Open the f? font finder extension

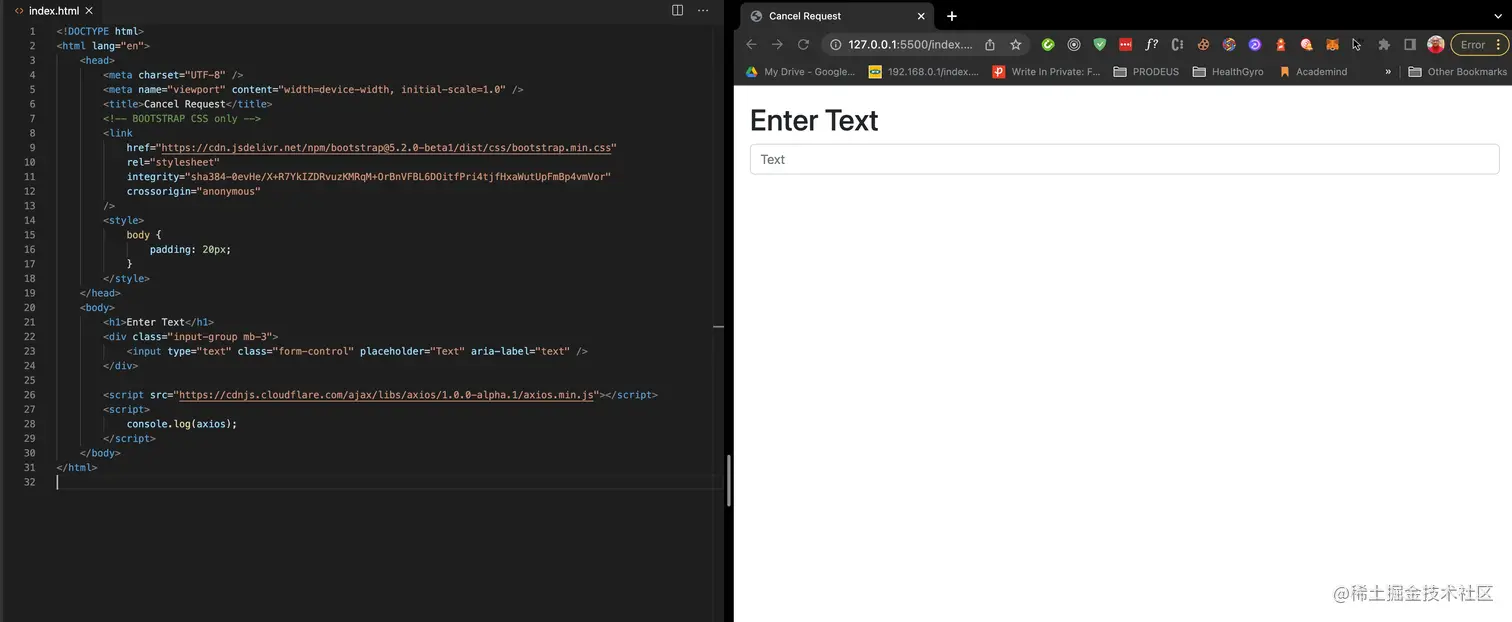pos(1152,44)
